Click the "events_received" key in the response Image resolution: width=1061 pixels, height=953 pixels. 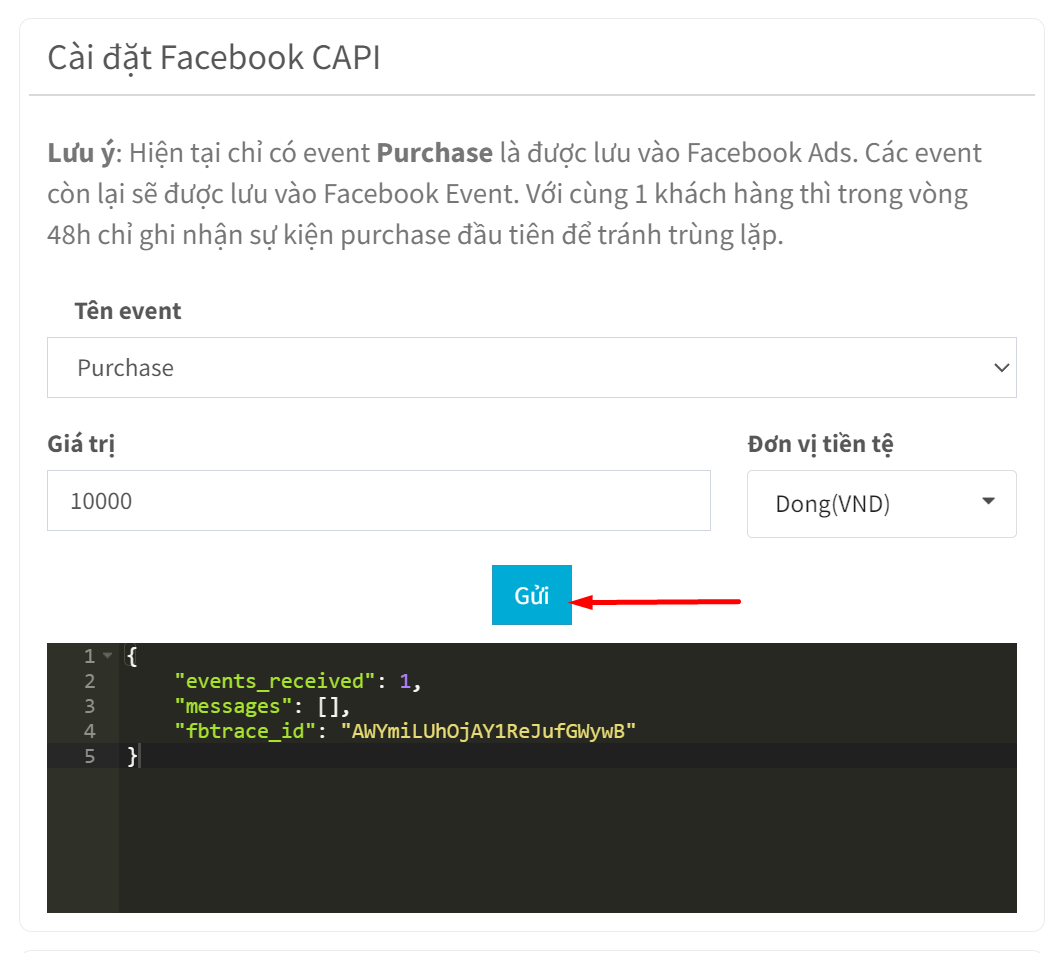pos(275,681)
